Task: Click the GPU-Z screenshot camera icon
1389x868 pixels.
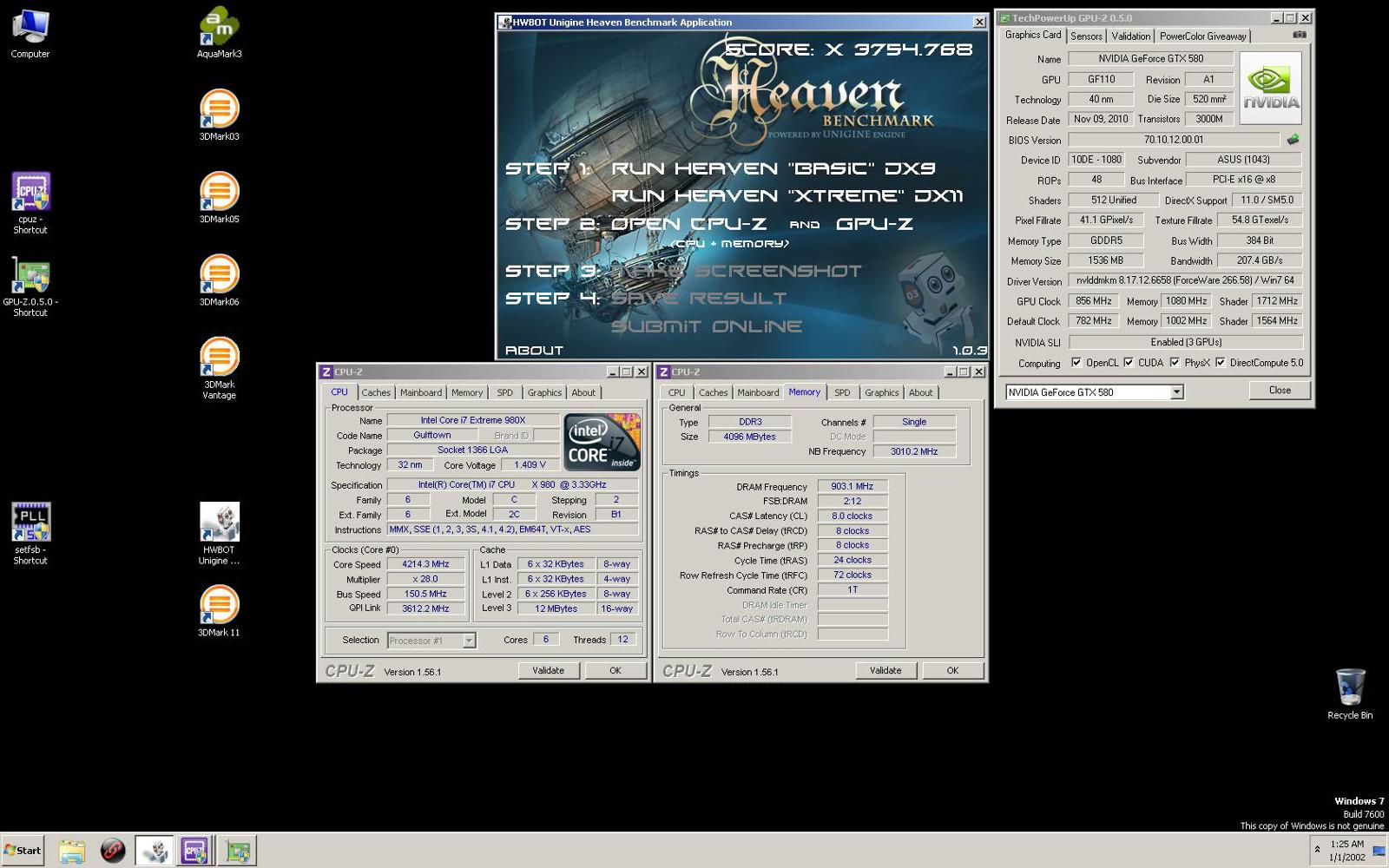Action: tap(1299, 35)
